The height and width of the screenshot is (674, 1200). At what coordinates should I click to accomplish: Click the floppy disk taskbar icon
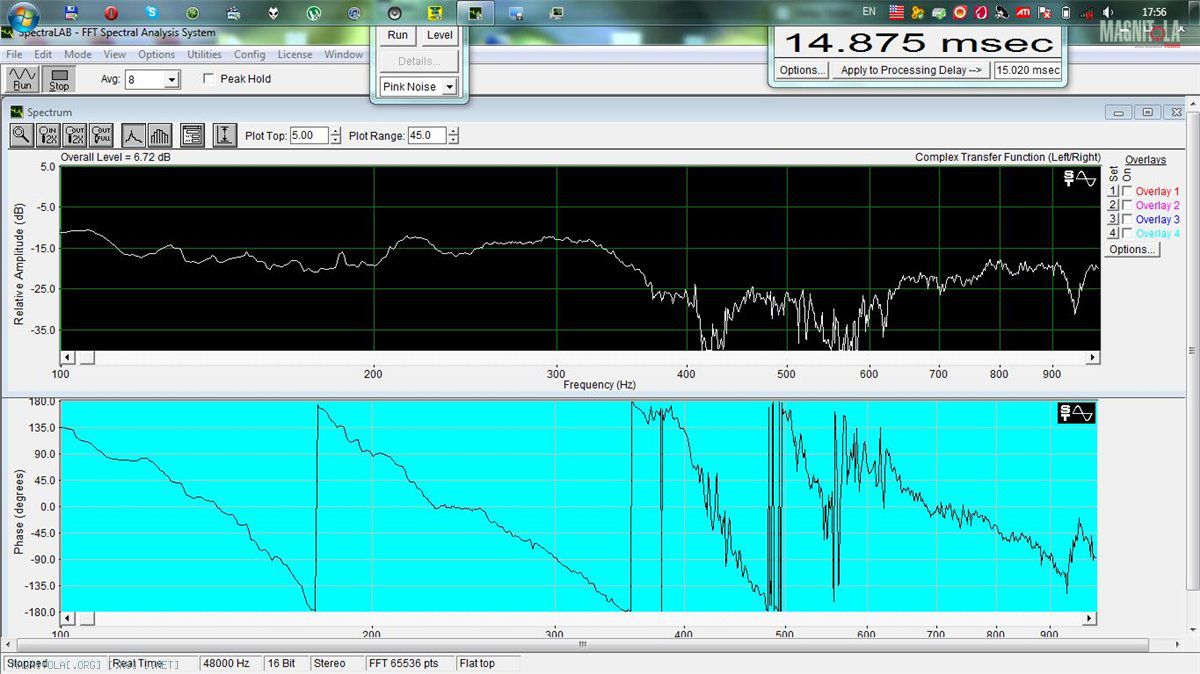pos(71,13)
